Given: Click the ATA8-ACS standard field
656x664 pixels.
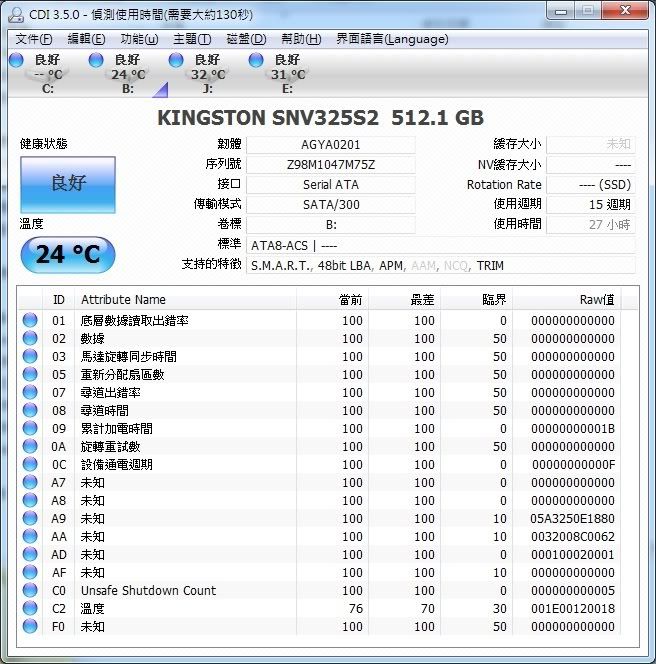Looking at the screenshot, I should tap(441, 246).
